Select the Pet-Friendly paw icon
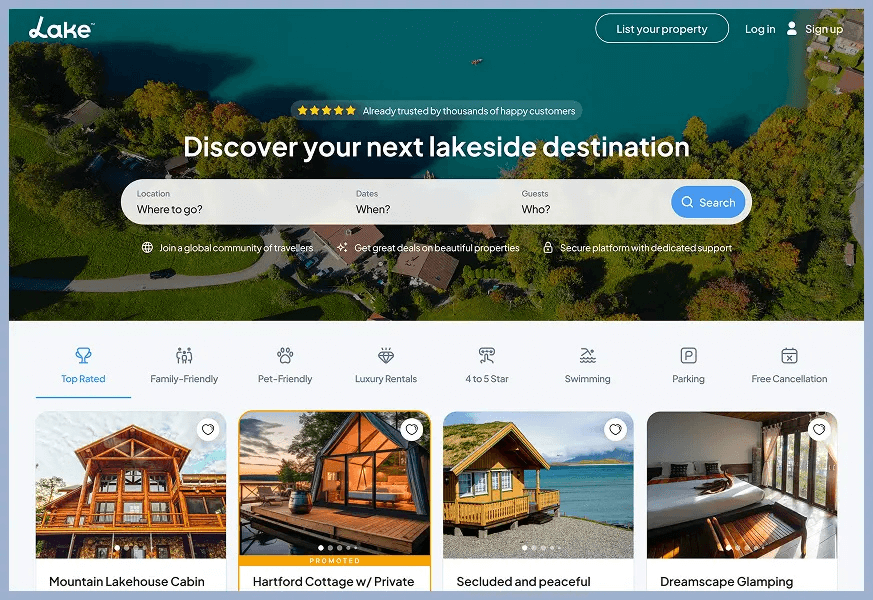873x600 pixels. [285, 355]
